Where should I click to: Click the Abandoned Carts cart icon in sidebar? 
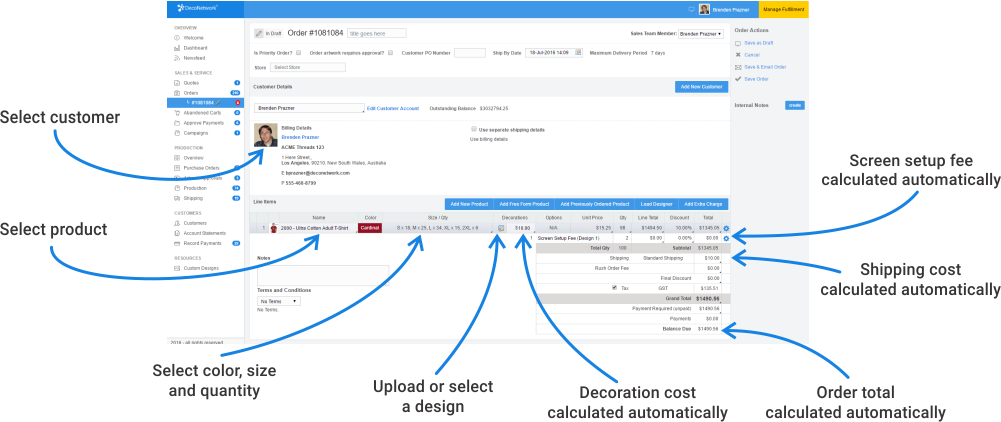[x=177, y=113]
